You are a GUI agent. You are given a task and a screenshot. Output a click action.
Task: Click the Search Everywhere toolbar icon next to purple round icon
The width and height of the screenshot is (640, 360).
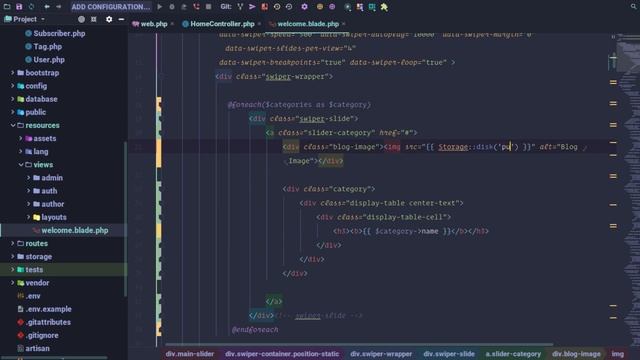point(347,7)
